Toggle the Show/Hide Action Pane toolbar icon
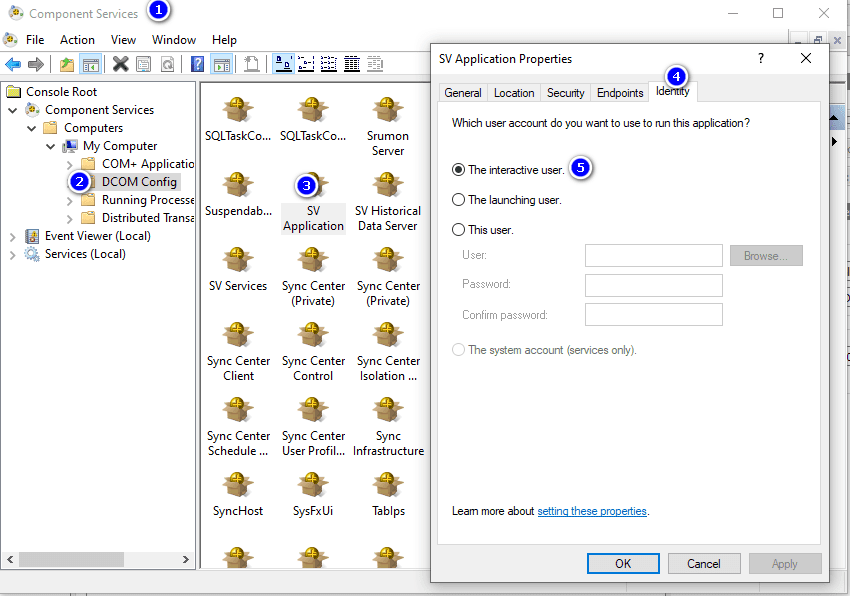The image size is (850, 596). [x=222, y=65]
